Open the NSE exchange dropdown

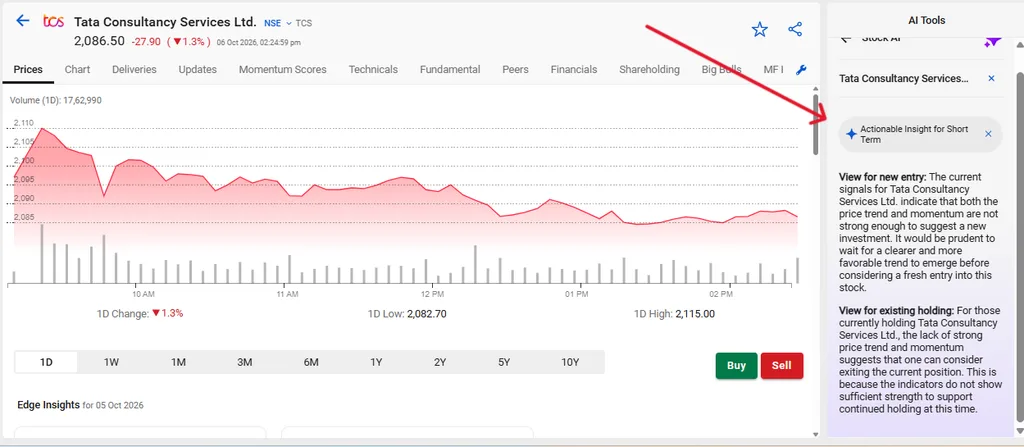277,23
